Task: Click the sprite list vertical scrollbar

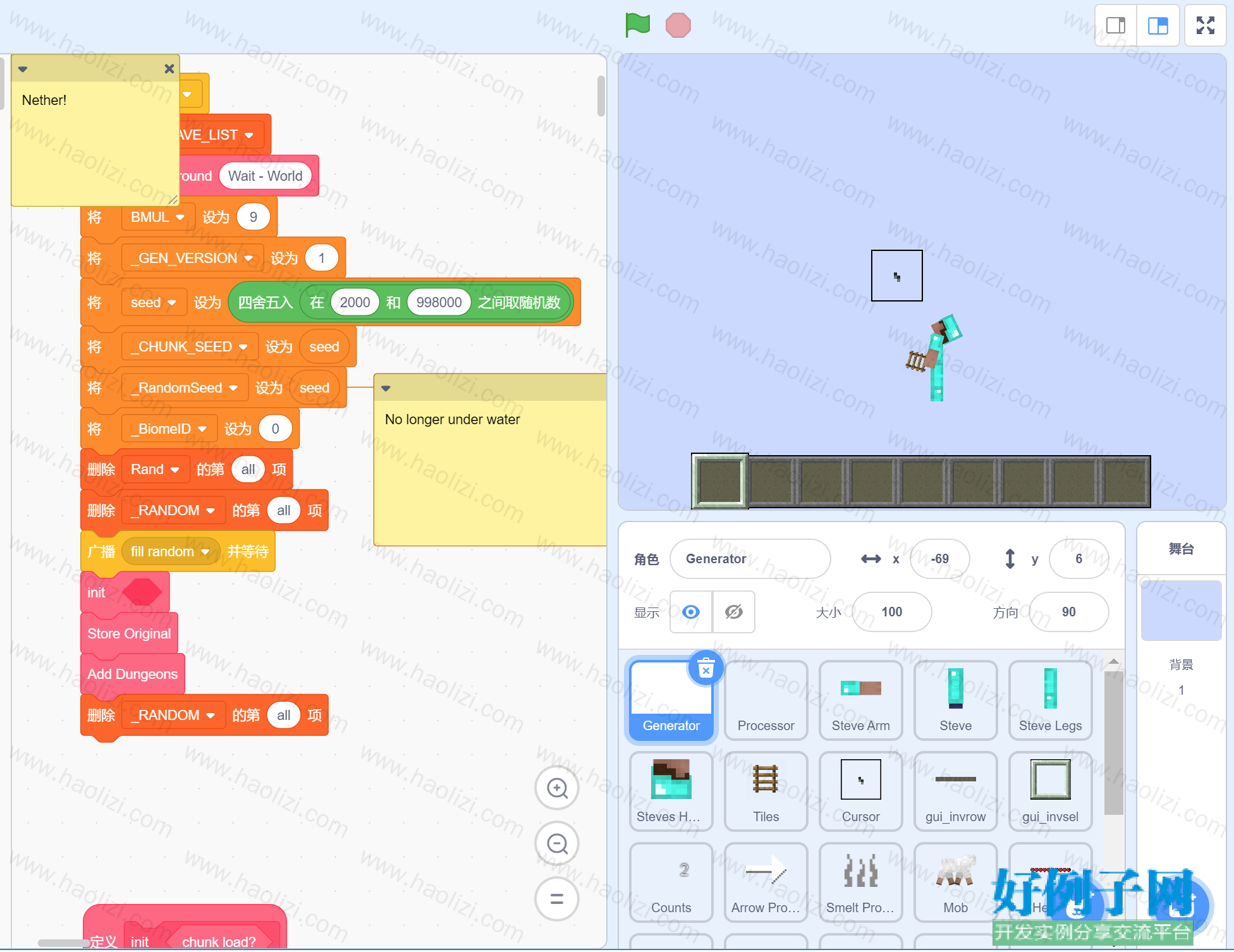Action: (1113, 743)
